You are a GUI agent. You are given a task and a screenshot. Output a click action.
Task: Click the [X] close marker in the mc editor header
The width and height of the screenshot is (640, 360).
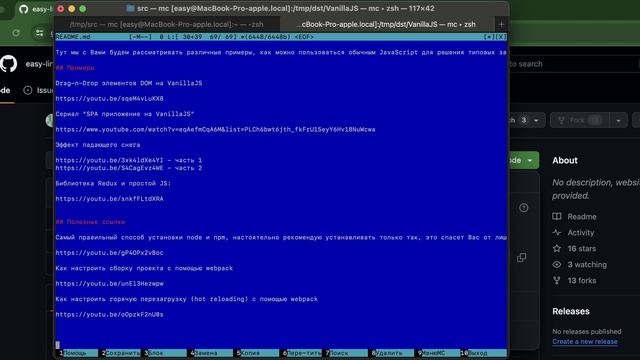click(x=501, y=37)
